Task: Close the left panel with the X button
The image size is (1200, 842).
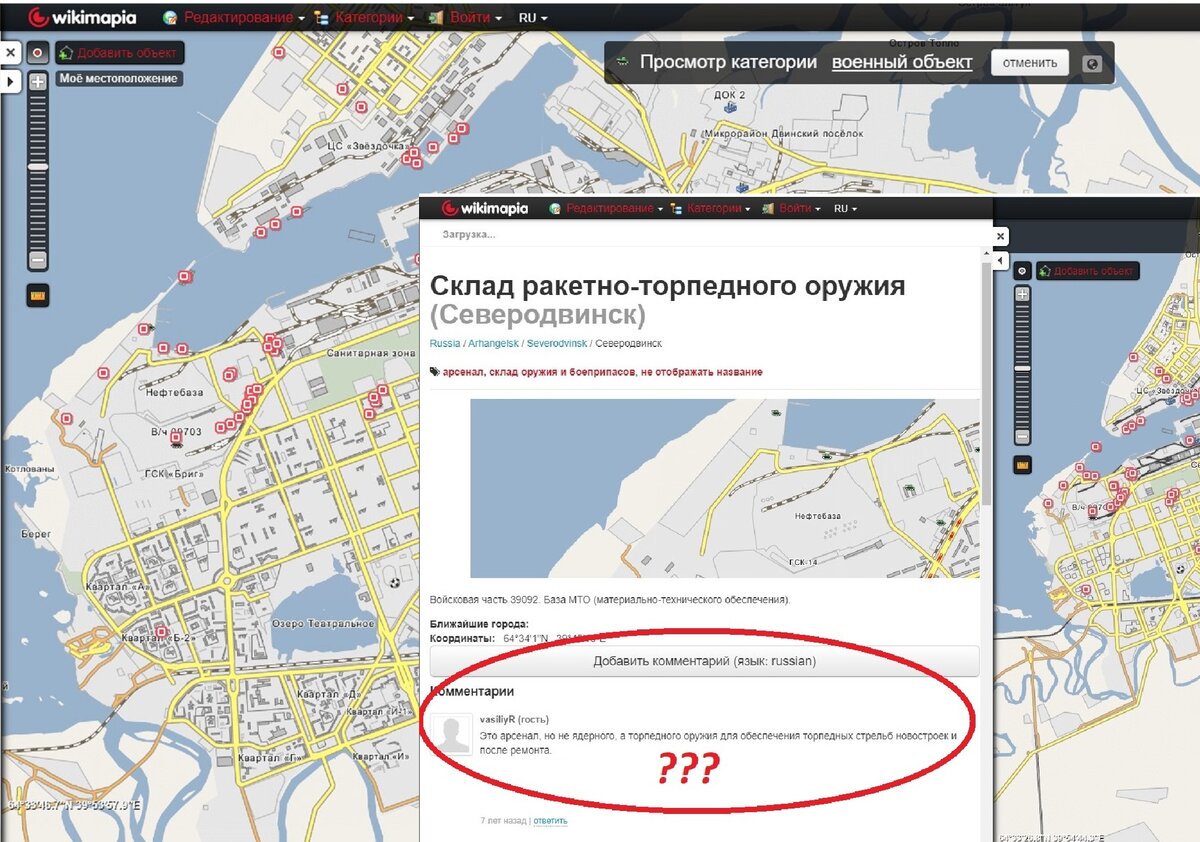Action: click(10, 52)
